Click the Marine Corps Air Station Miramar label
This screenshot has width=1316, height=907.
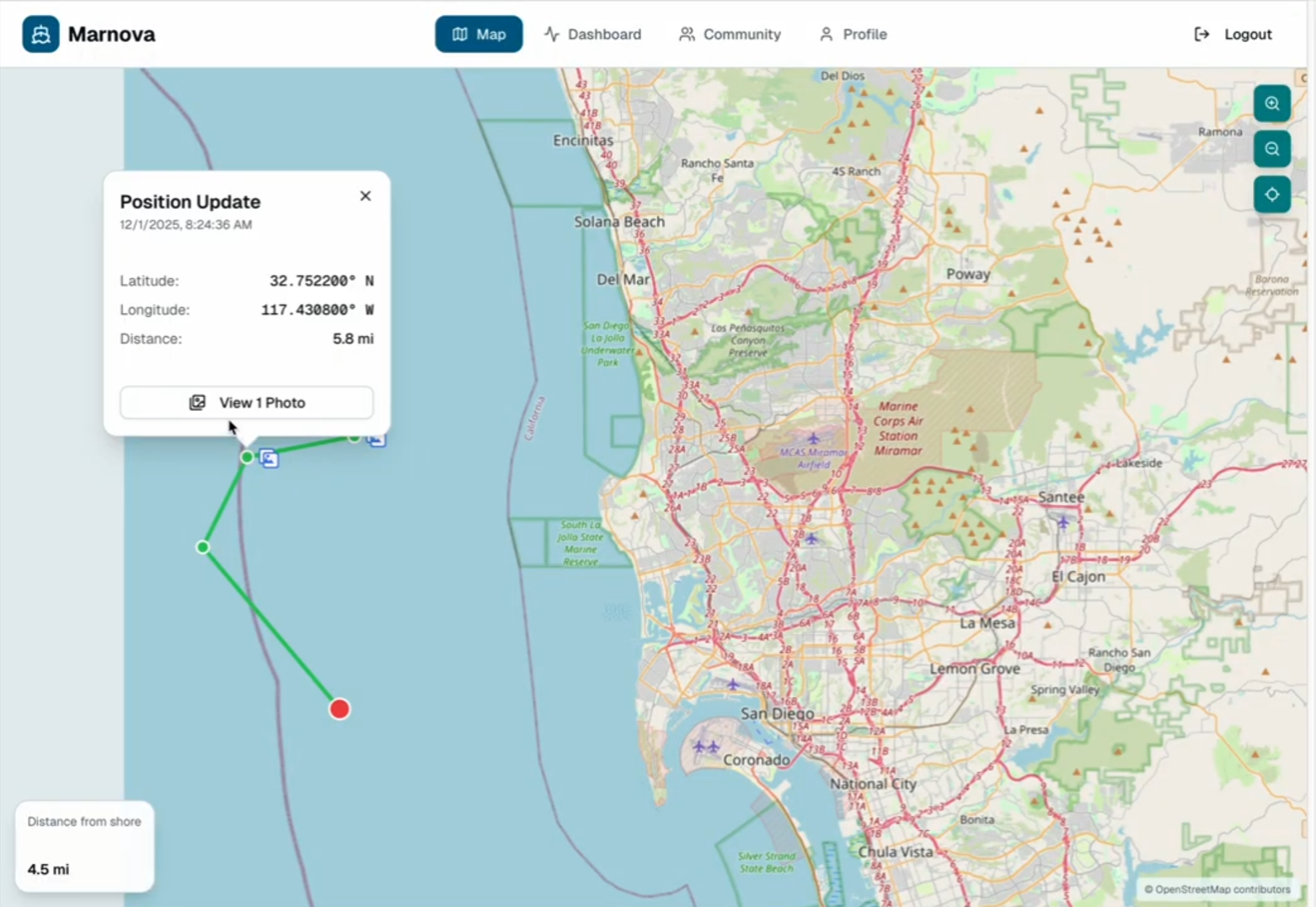[x=898, y=428]
